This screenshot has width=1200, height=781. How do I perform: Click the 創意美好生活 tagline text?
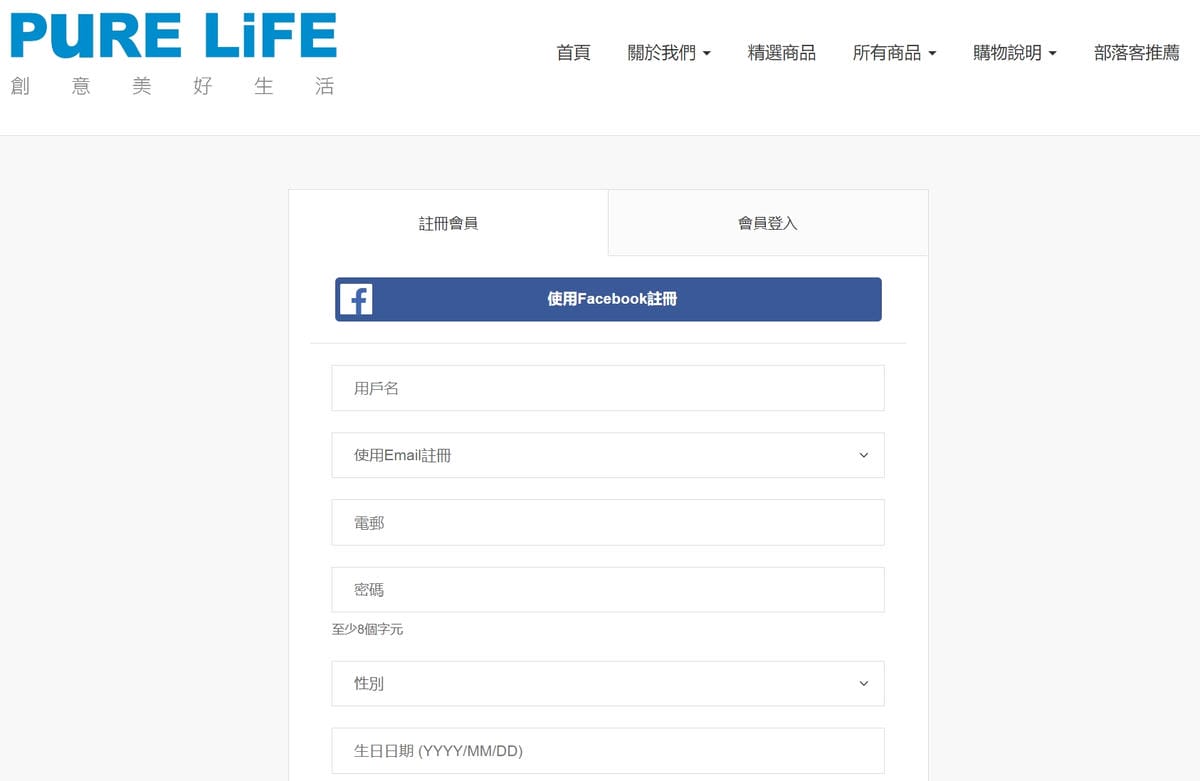[x=172, y=87]
